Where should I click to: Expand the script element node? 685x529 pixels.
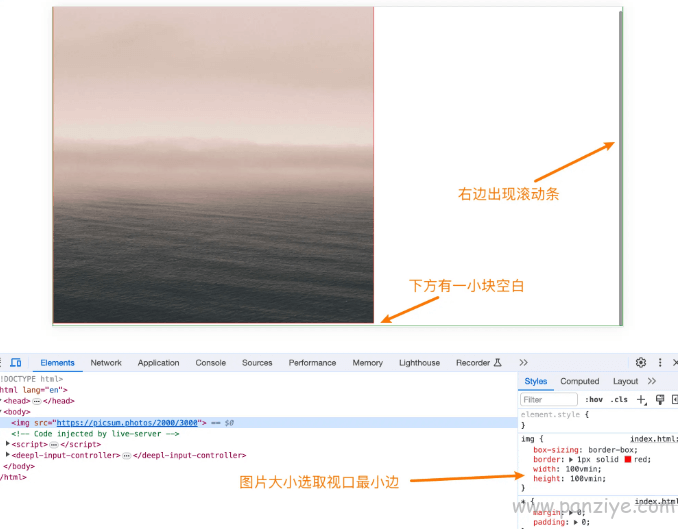pos(7,443)
